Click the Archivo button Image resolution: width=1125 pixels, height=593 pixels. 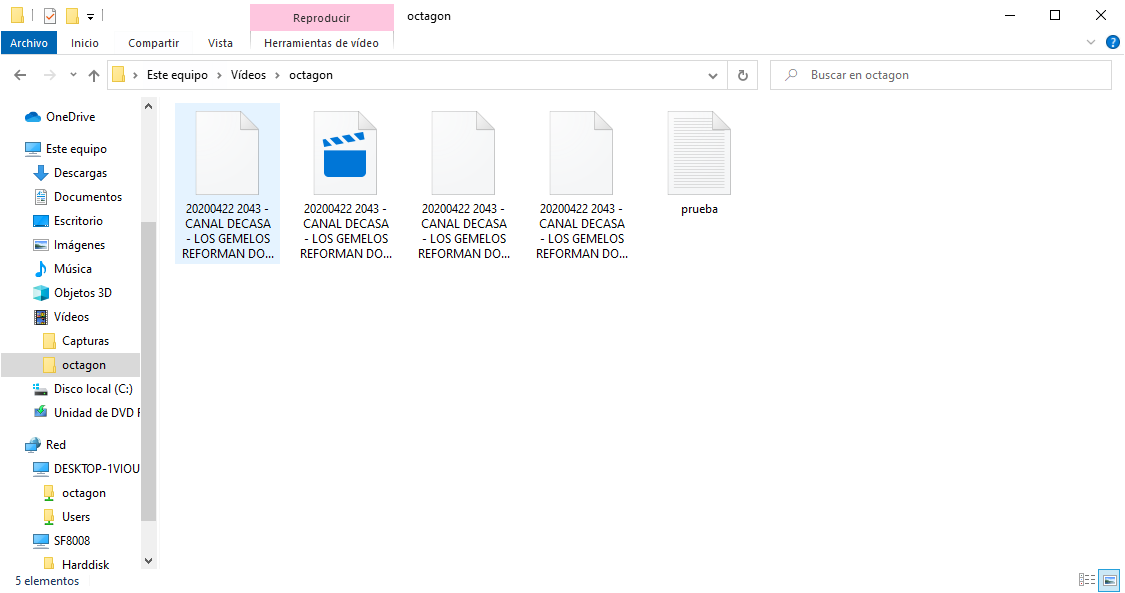pyautogui.click(x=29, y=43)
